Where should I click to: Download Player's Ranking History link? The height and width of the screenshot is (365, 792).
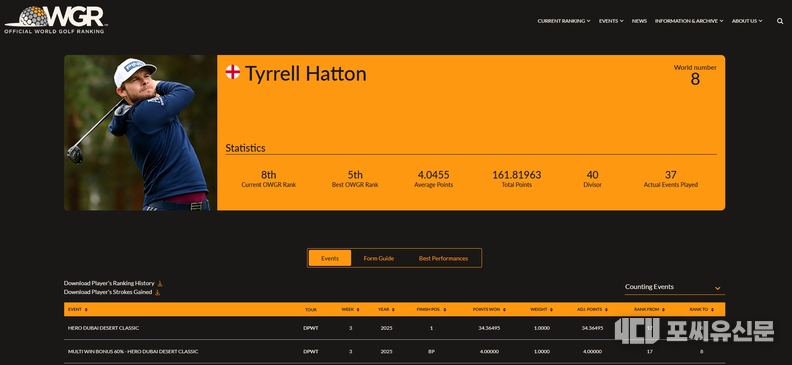pyautogui.click(x=109, y=284)
